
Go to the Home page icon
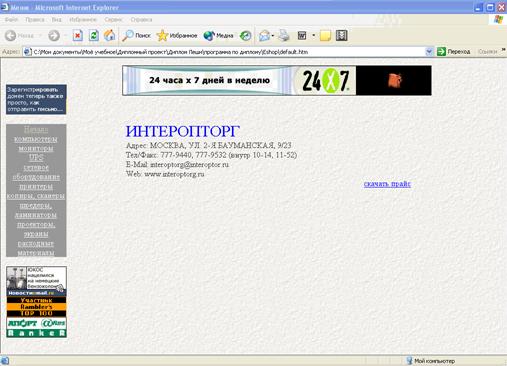pos(110,35)
